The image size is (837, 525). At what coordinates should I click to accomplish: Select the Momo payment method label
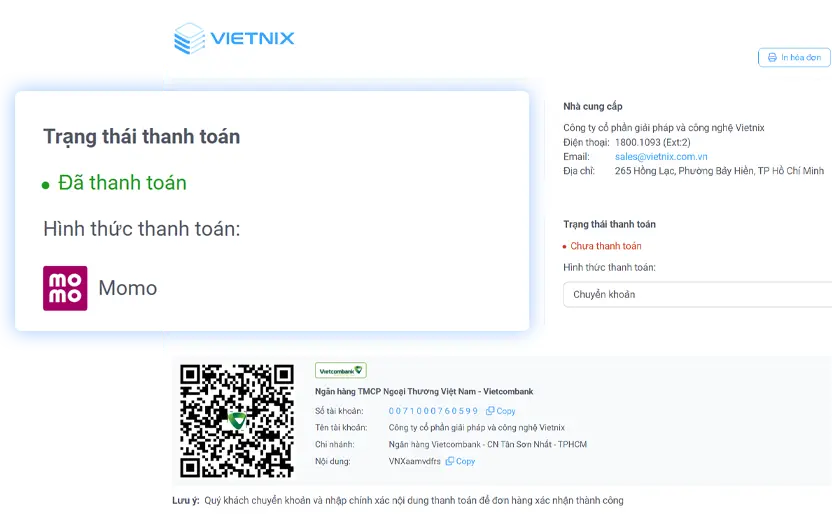pos(128,288)
